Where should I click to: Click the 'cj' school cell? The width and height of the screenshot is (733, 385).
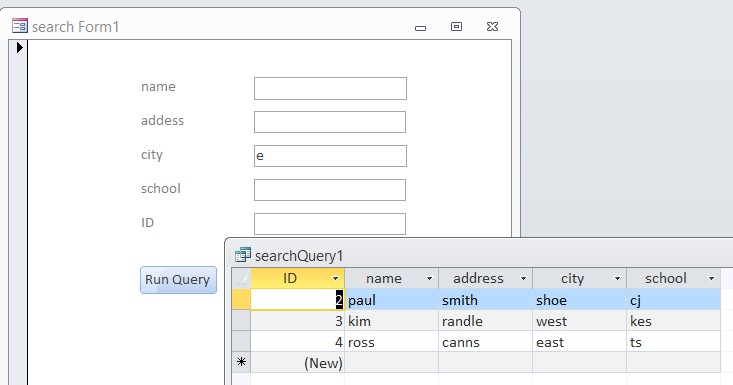pyautogui.click(x=674, y=299)
